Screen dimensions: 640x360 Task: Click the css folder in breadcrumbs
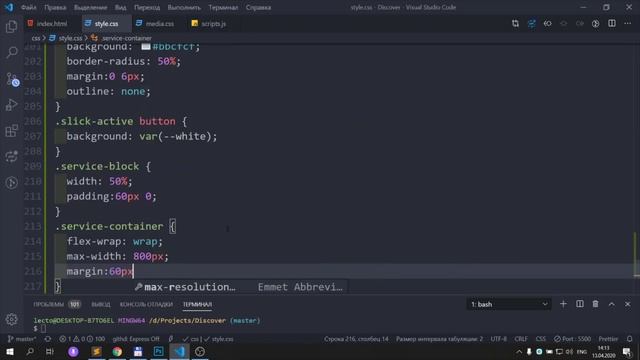pos(36,38)
